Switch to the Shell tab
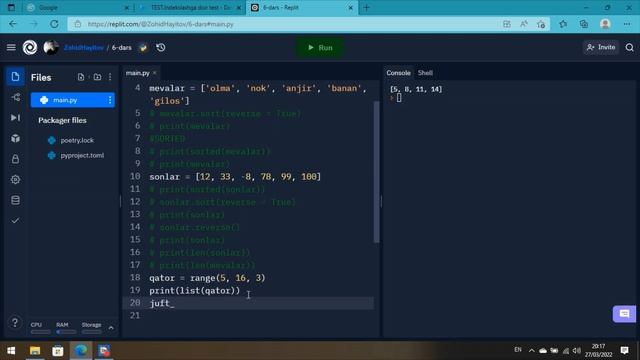 (425, 73)
